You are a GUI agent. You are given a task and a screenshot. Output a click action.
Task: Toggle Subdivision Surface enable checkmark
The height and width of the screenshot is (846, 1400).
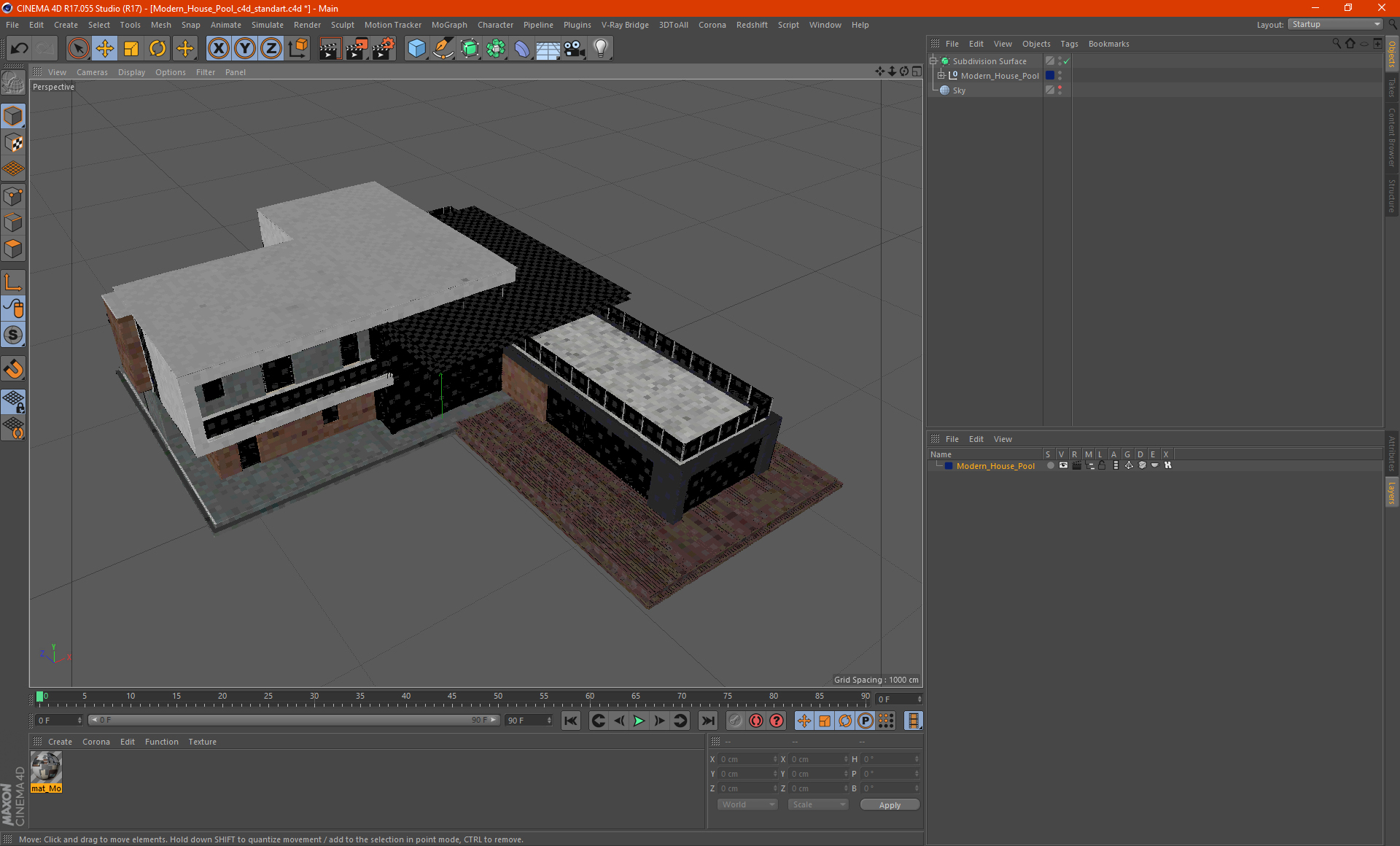[x=1067, y=61]
